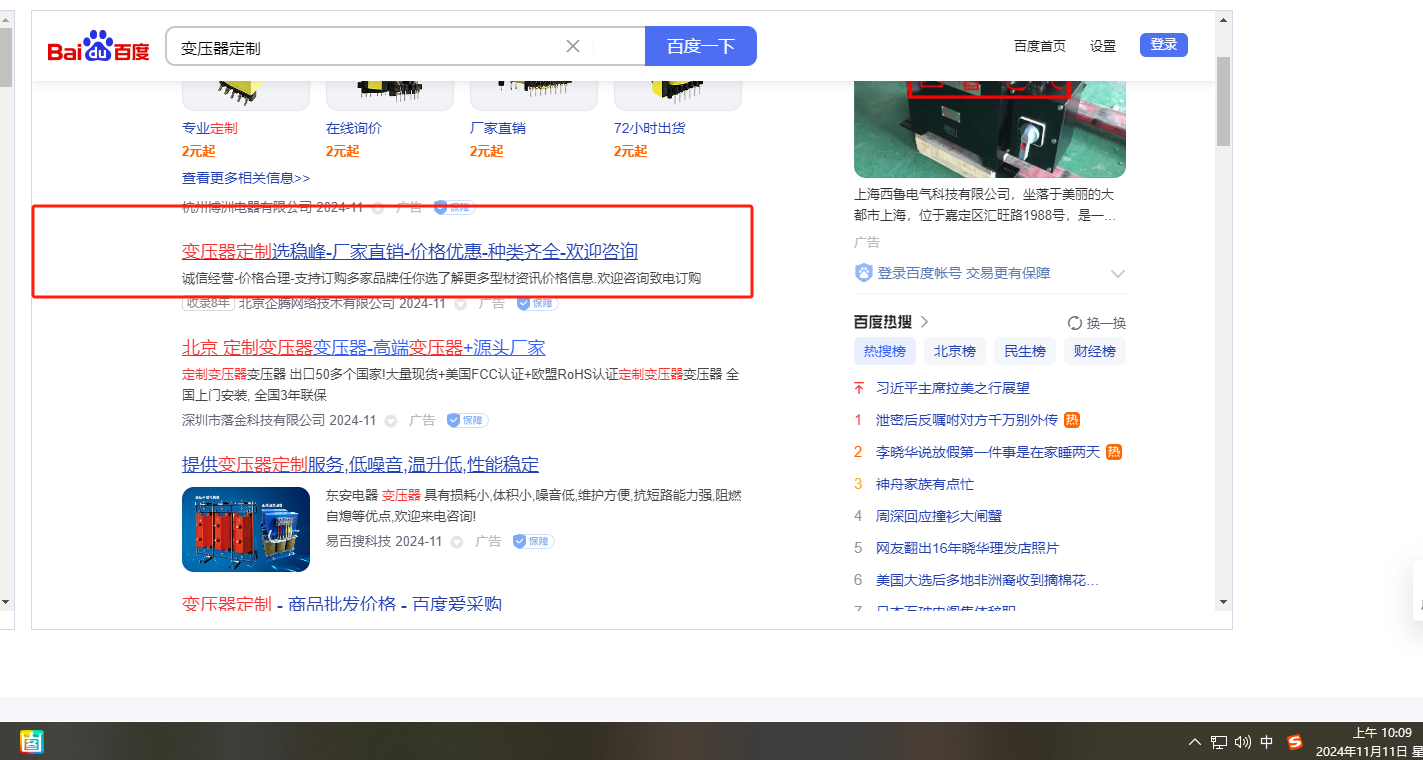Click the red top-pinned arrow icon beside 习近平主席拉美之行展望
The width and height of the screenshot is (1423, 760).
(858, 388)
